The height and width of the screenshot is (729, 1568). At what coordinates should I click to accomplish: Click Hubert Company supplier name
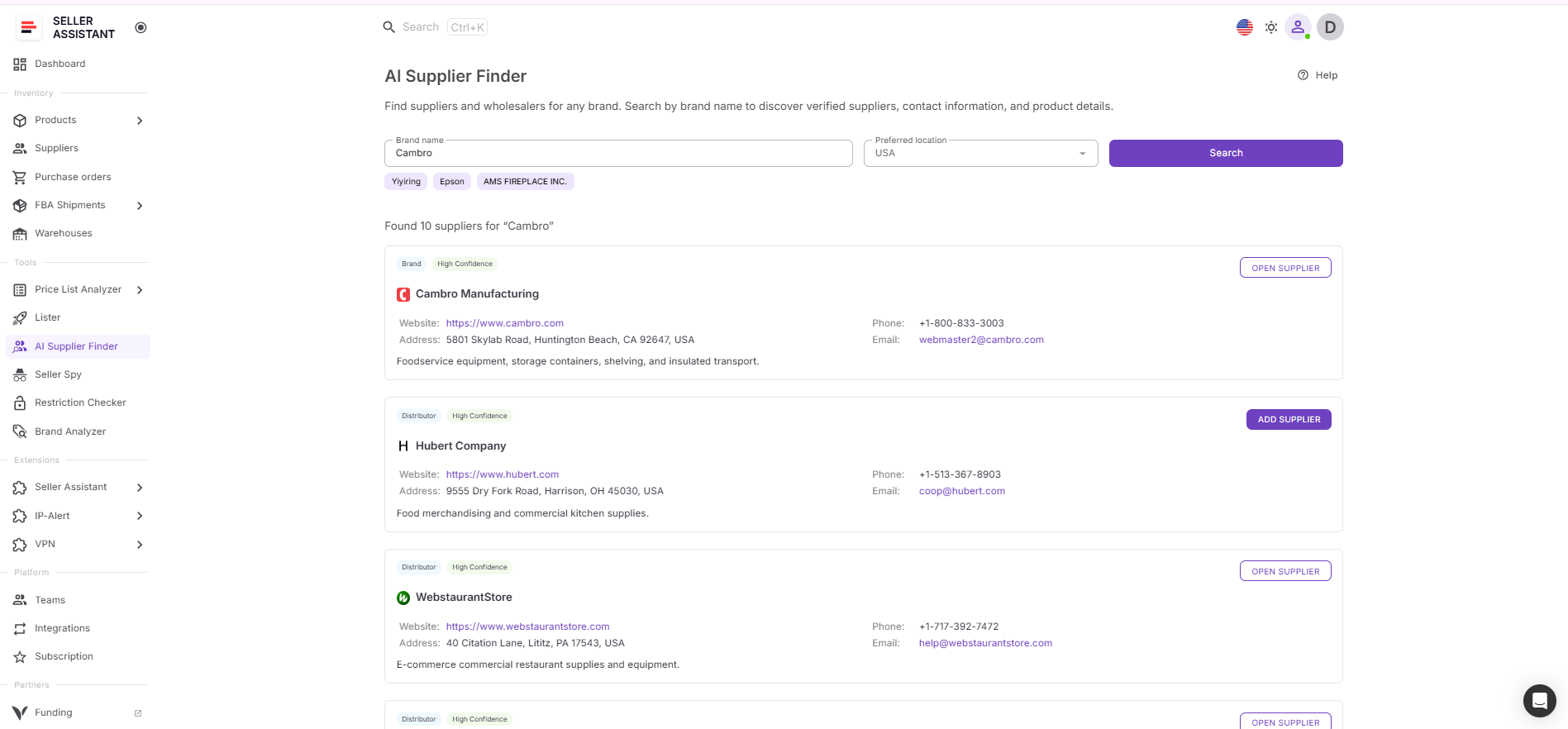point(460,445)
